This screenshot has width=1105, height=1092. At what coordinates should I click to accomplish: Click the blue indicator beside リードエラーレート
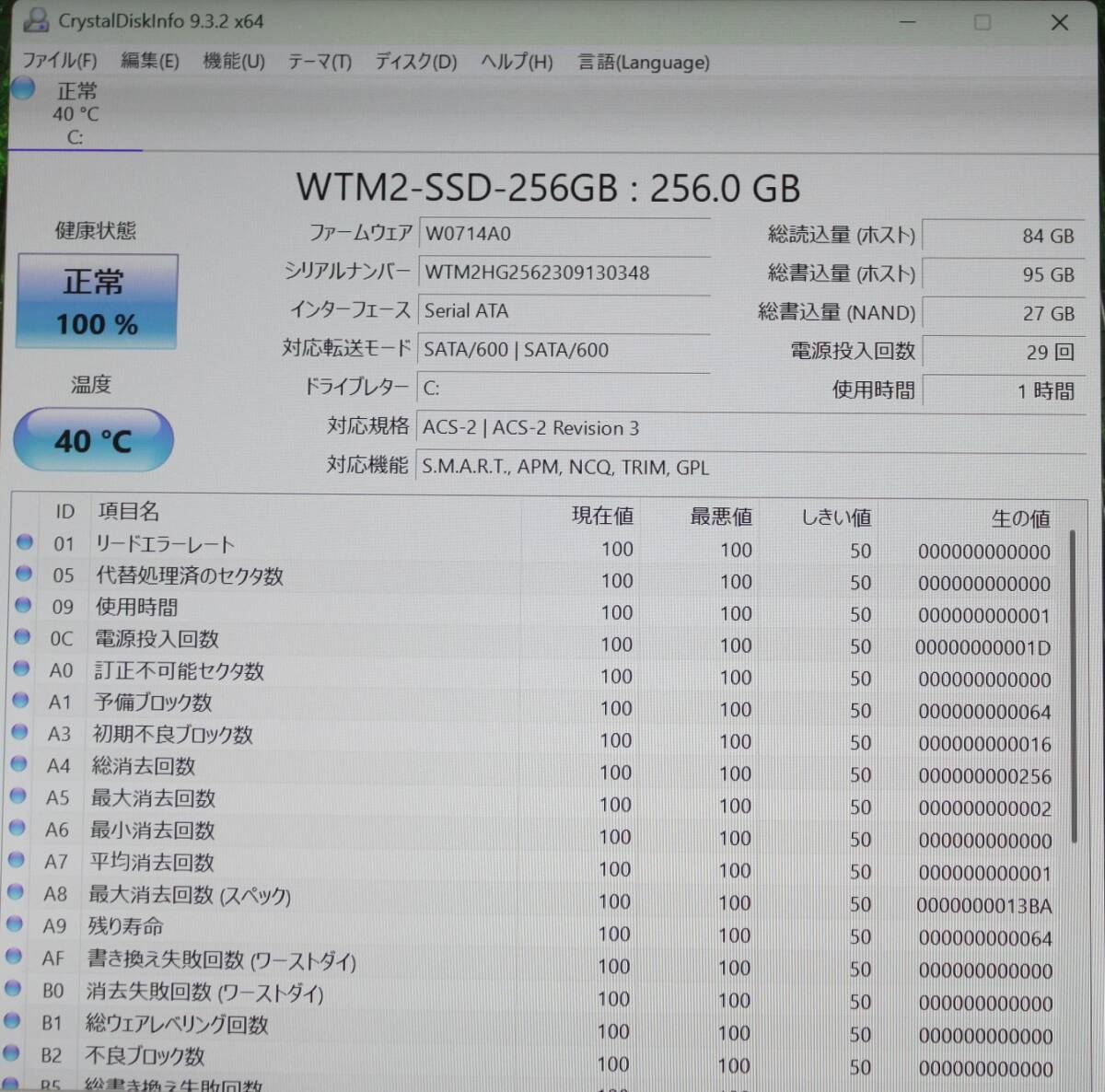24,541
